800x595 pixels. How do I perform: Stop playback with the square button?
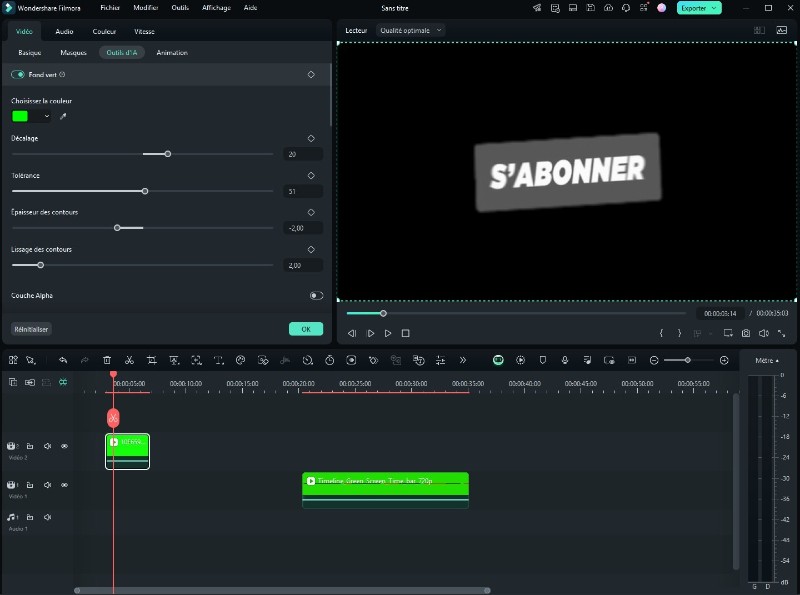pos(406,333)
